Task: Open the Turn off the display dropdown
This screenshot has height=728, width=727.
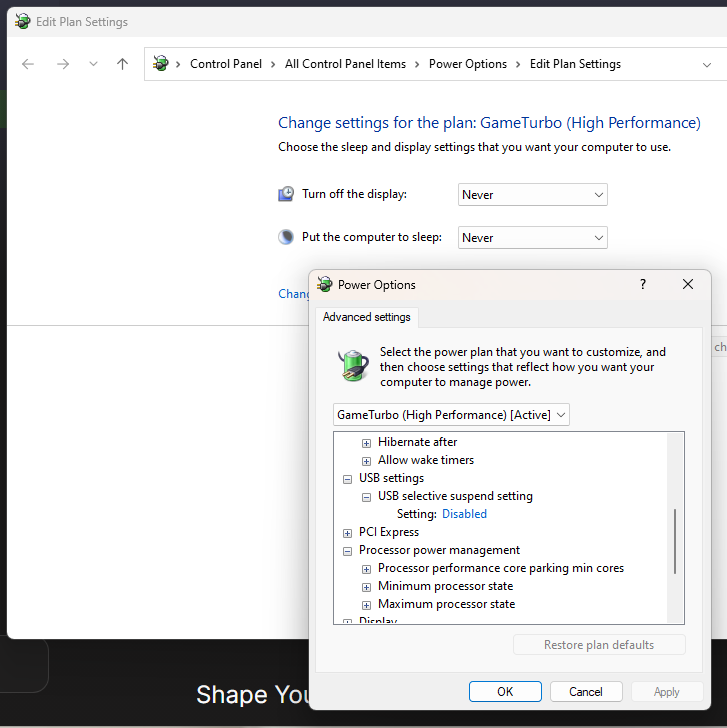Action: [x=532, y=195]
